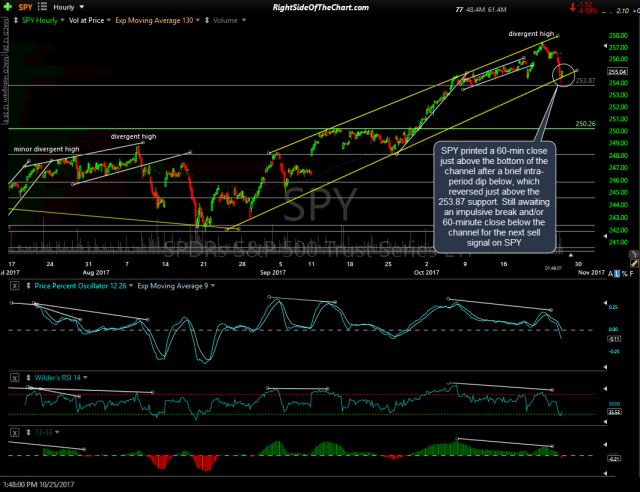Open Exp Moving Average 130 dropdown
Image resolution: width=640 pixels, height=492 pixels.
198,20
